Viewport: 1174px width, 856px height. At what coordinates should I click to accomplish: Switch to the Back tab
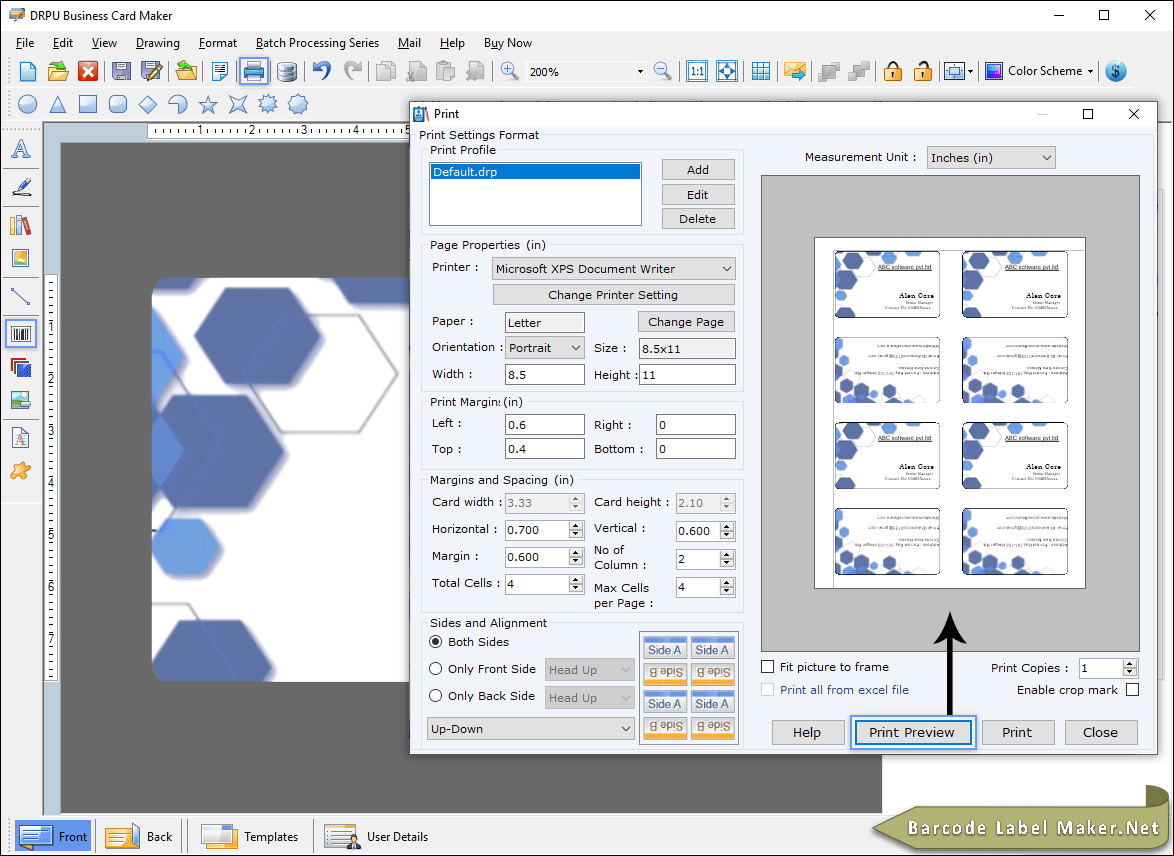click(x=139, y=837)
